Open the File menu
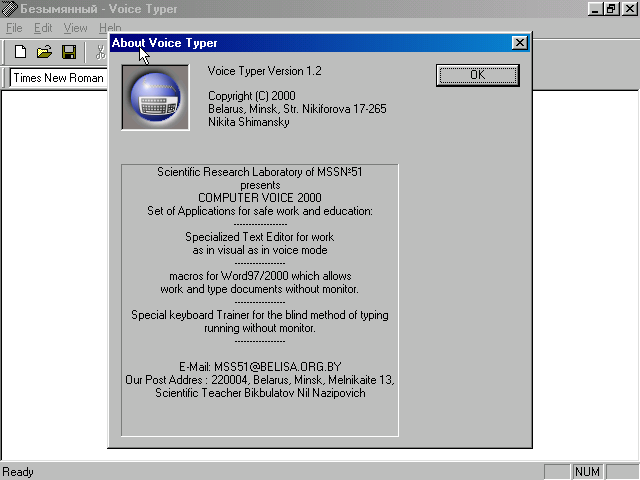Viewport: 640px width, 480px height. pyautogui.click(x=14, y=28)
